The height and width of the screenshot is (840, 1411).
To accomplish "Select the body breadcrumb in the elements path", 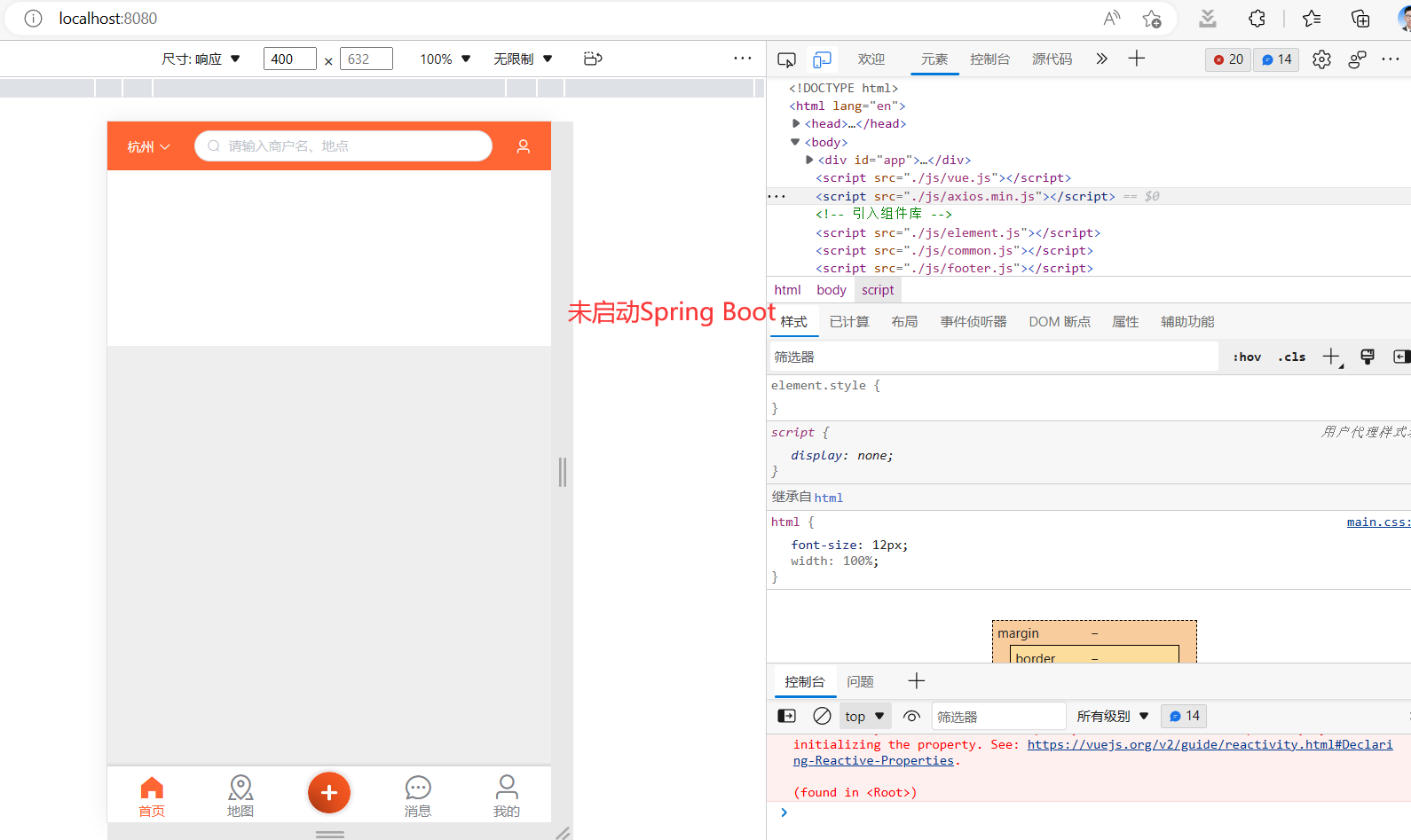I will pos(832,289).
